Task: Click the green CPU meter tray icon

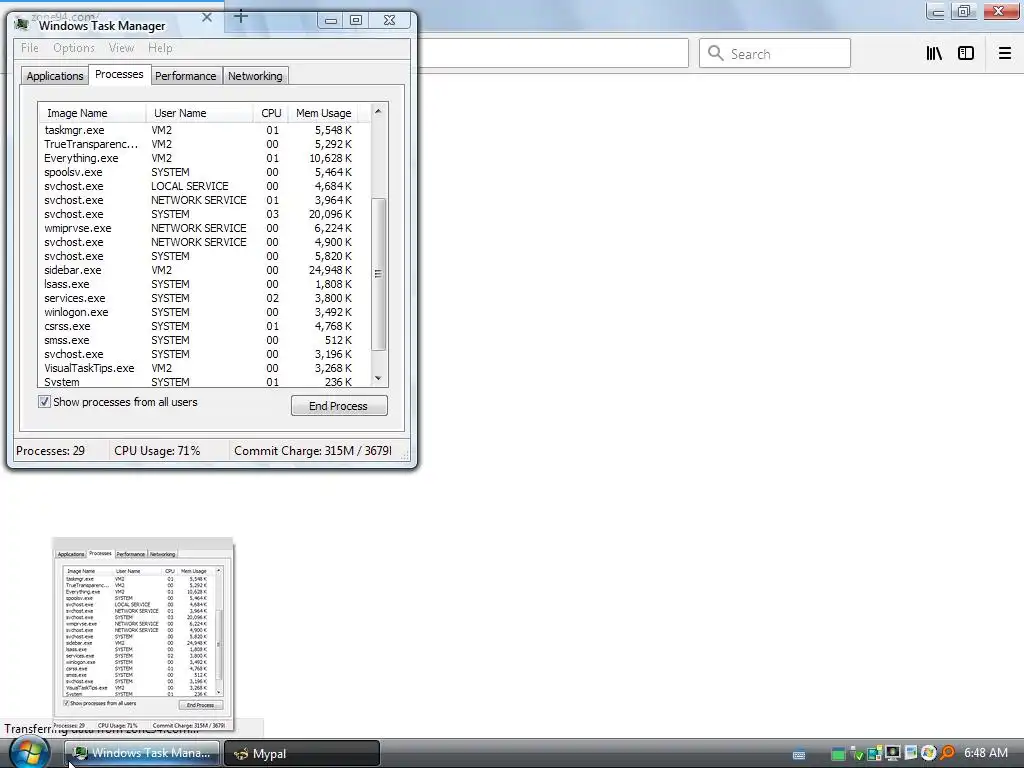Action: tap(838, 754)
